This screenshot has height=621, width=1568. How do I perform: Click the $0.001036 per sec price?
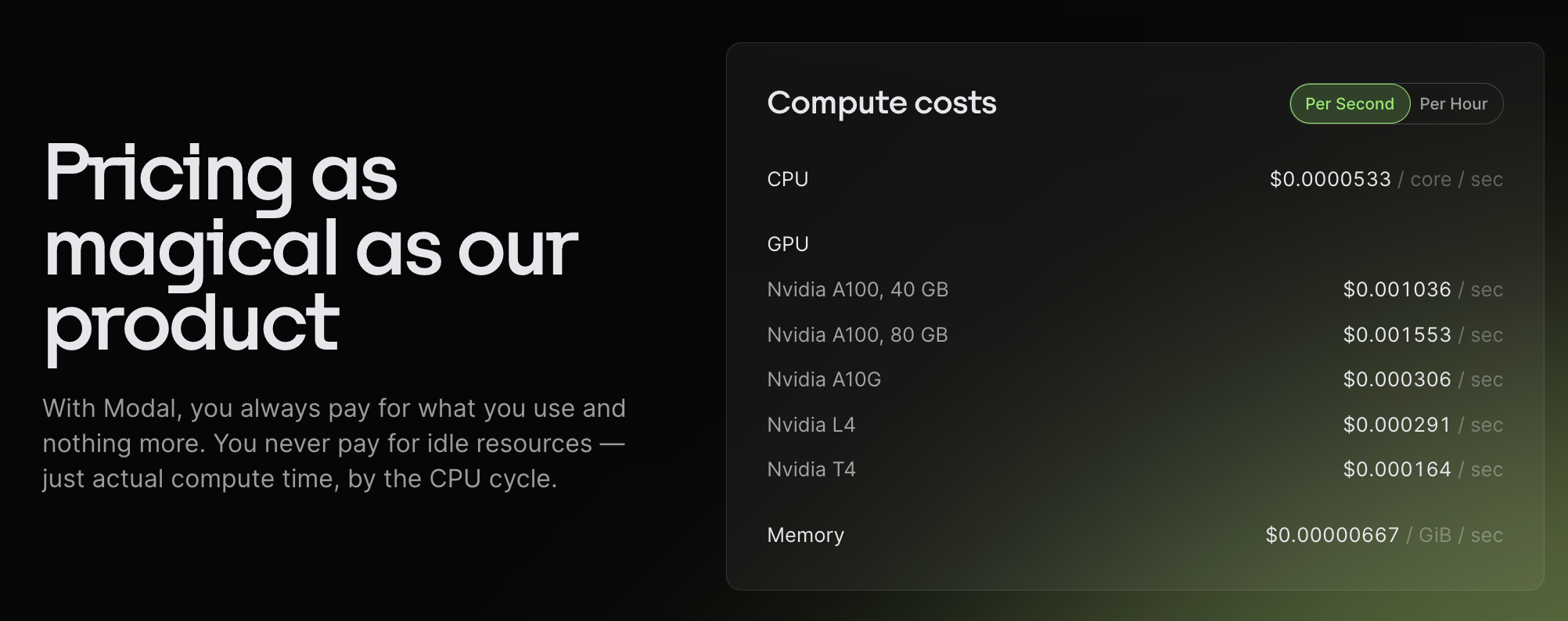tap(1397, 289)
